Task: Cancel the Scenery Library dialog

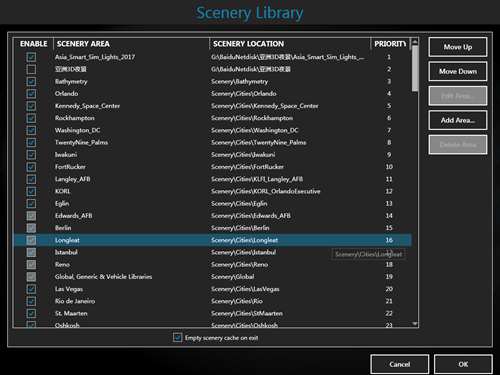Action: [x=399, y=364]
